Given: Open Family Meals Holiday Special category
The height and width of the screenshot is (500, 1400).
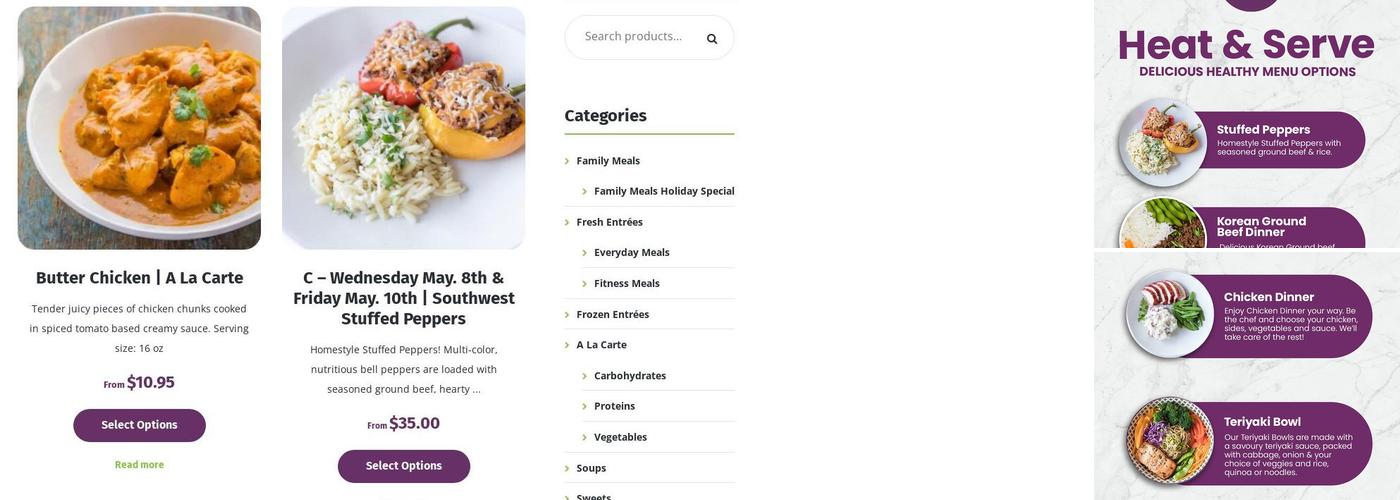Looking at the screenshot, I should (x=664, y=191).
